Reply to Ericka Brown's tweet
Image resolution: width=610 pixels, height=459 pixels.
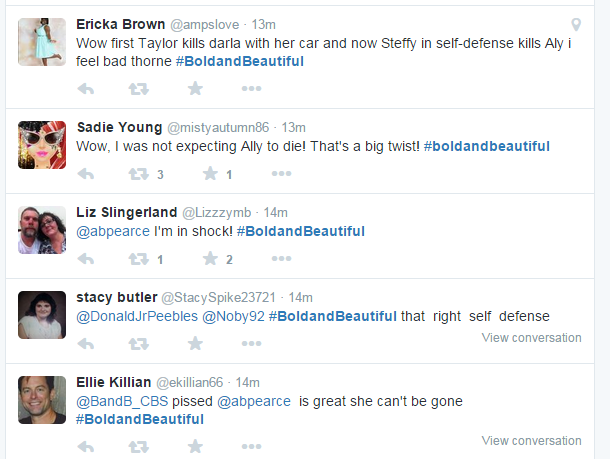tap(86, 88)
